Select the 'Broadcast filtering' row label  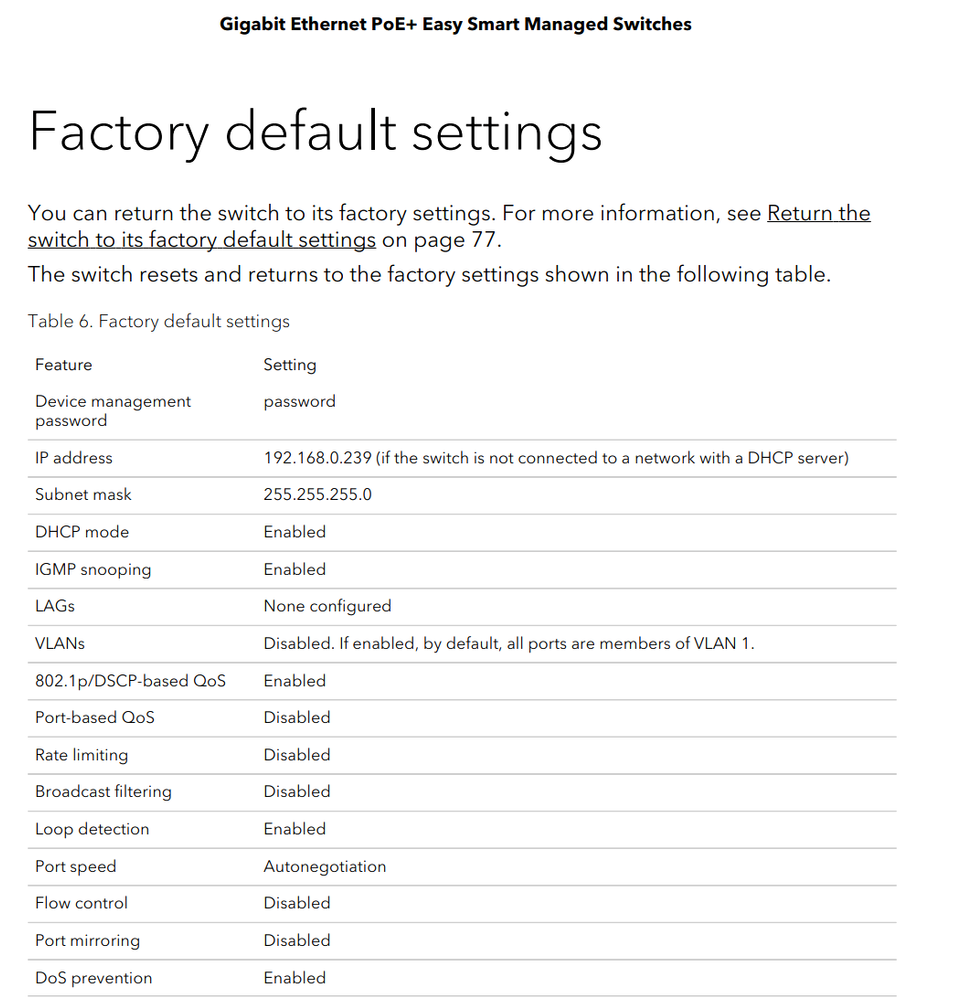(103, 792)
